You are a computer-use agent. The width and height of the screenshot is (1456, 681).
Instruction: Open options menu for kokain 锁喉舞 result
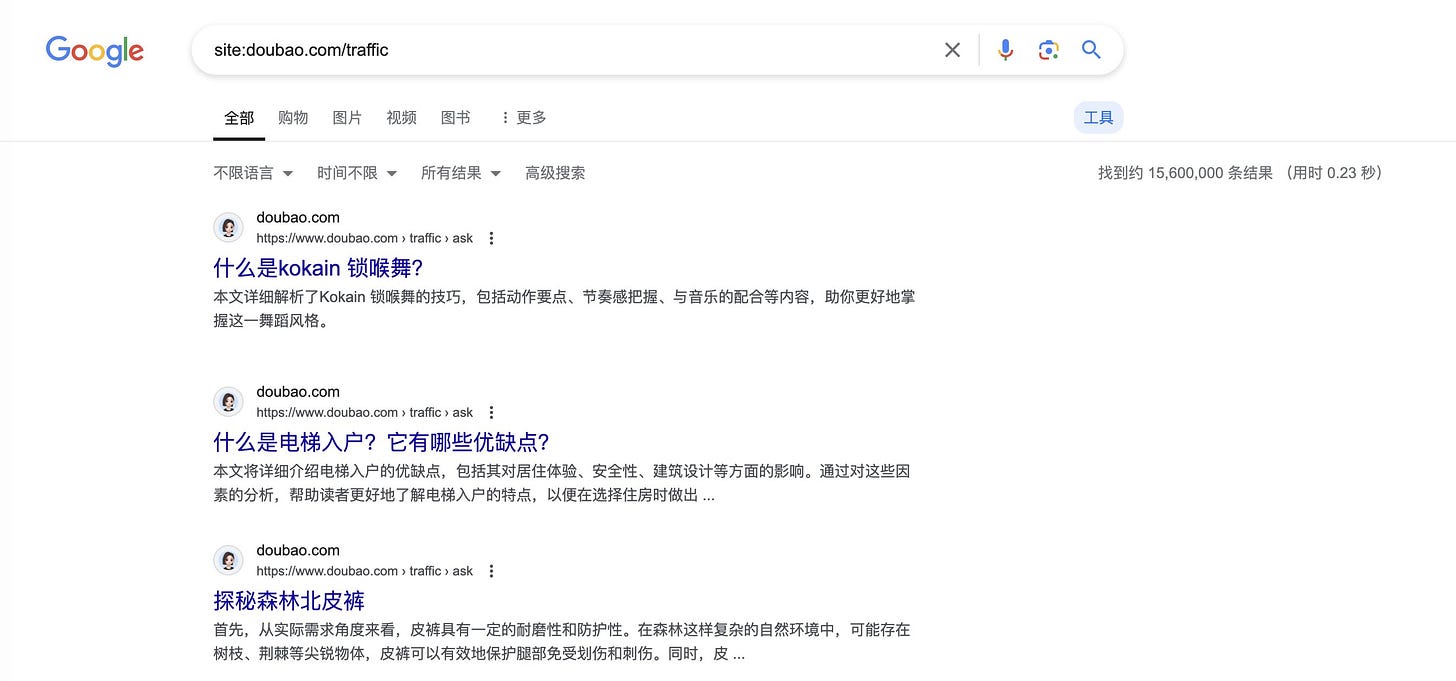[491, 238]
